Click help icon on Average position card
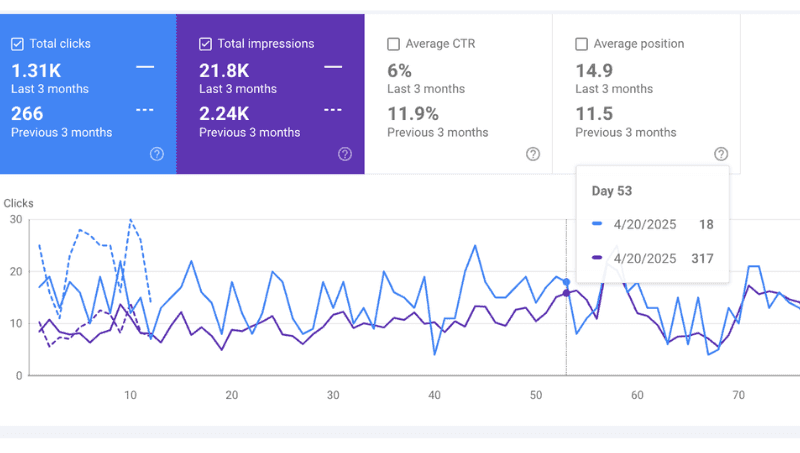 [x=721, y=154]
